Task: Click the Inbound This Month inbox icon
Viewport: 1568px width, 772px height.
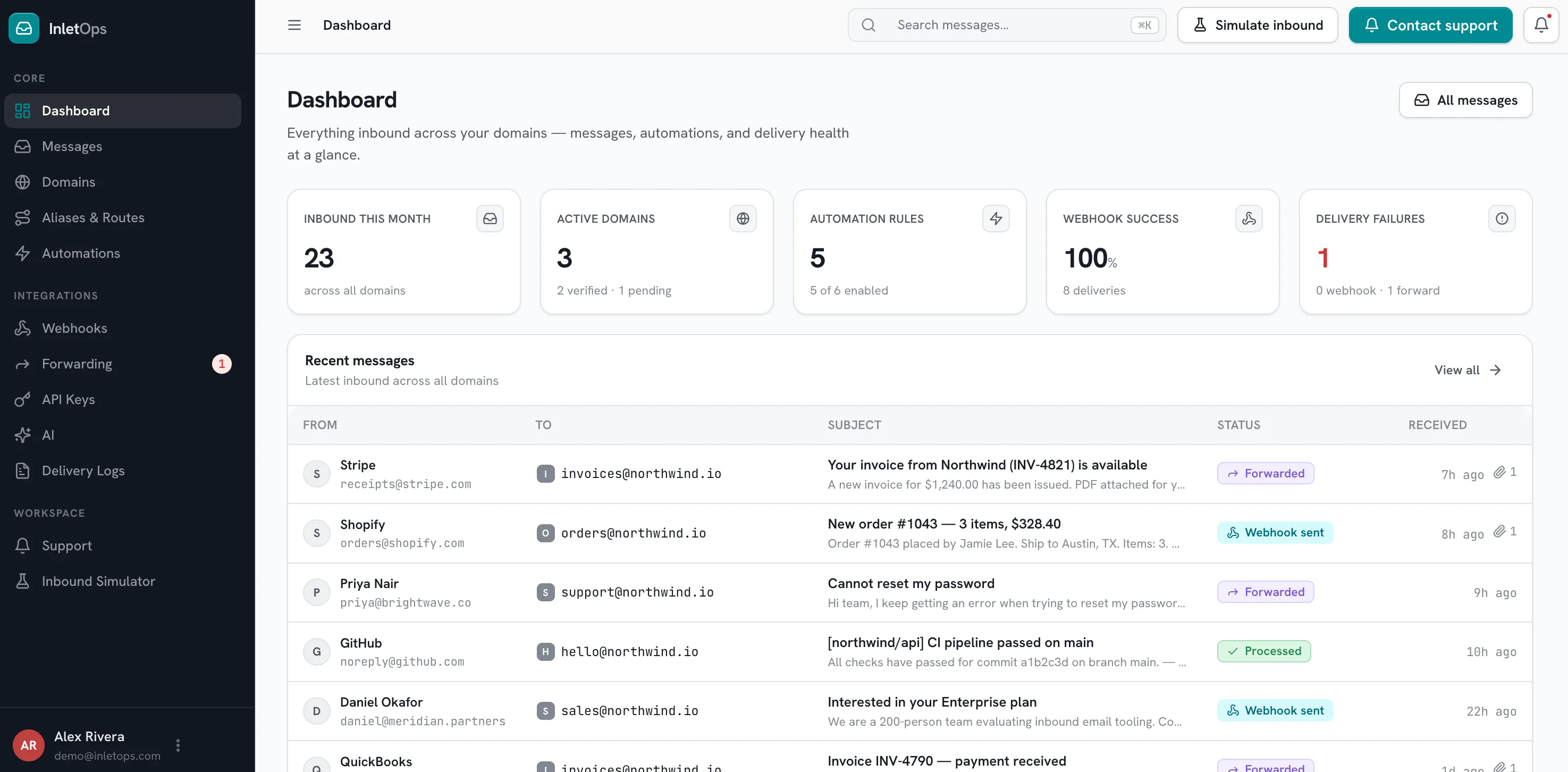Action: tap(490, 219)
